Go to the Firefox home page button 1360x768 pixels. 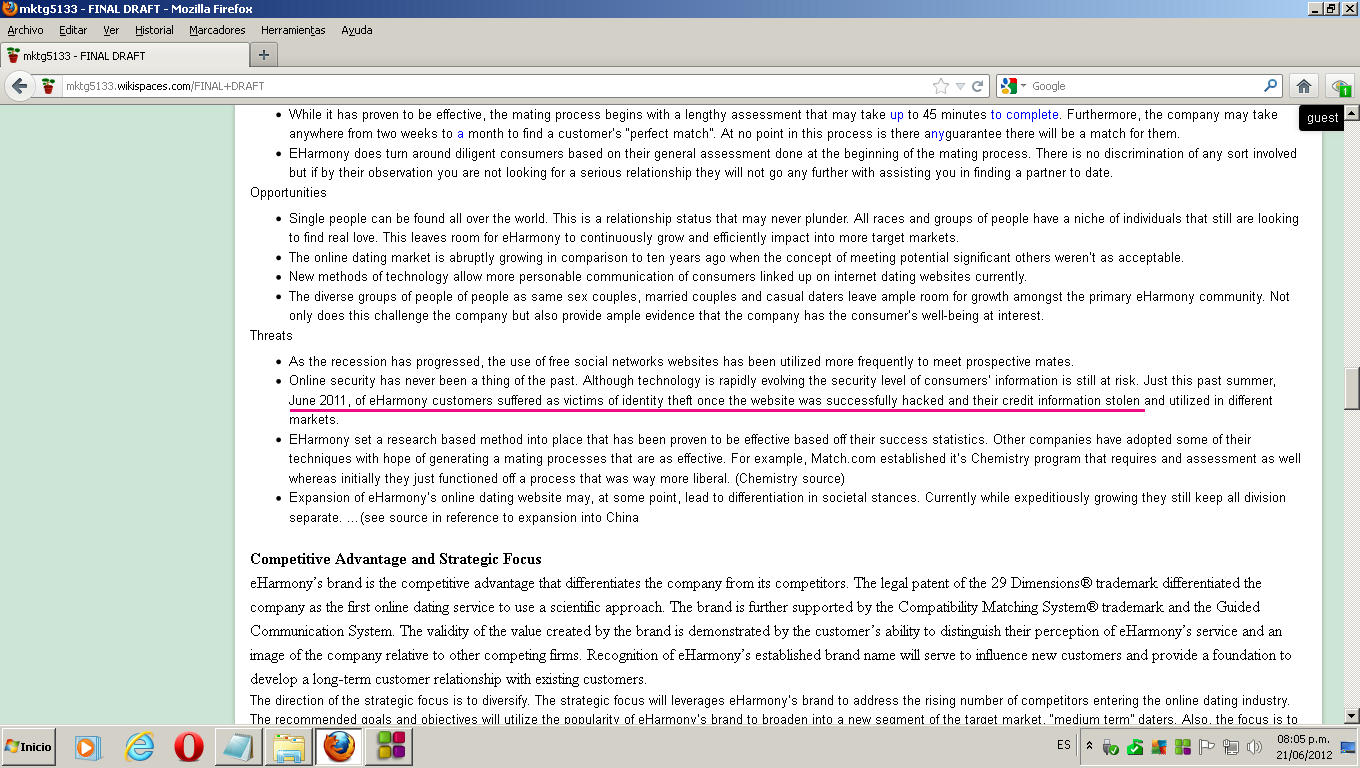tap(1303, 86)
